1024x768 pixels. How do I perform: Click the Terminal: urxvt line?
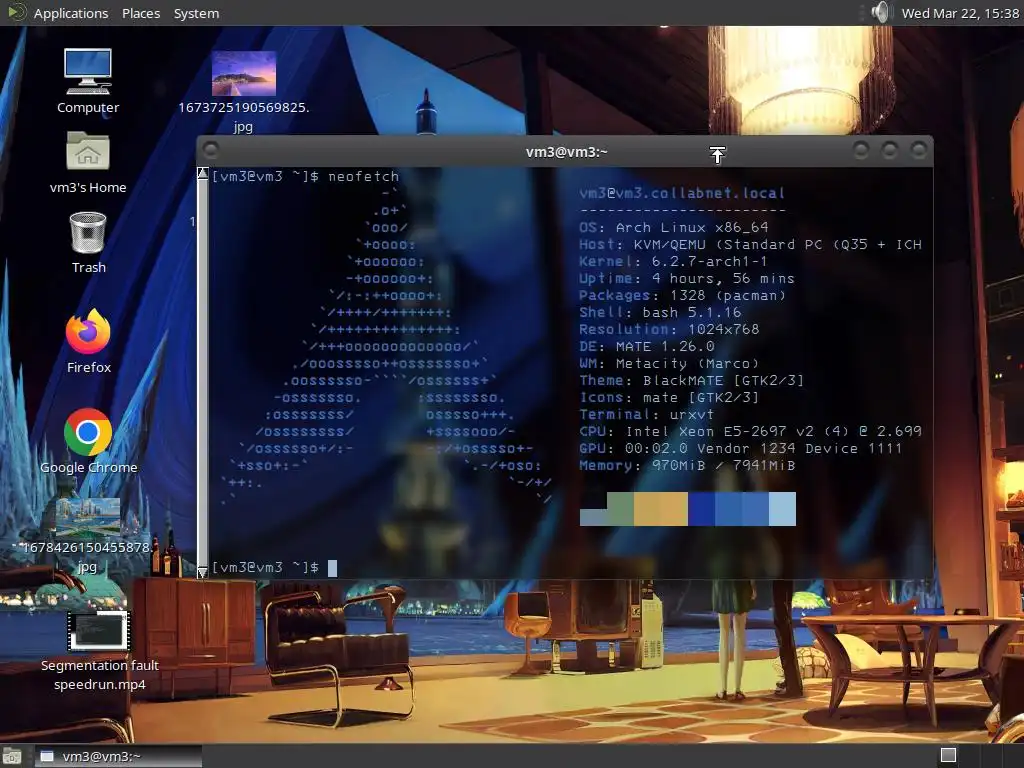(x=647, y=414)
